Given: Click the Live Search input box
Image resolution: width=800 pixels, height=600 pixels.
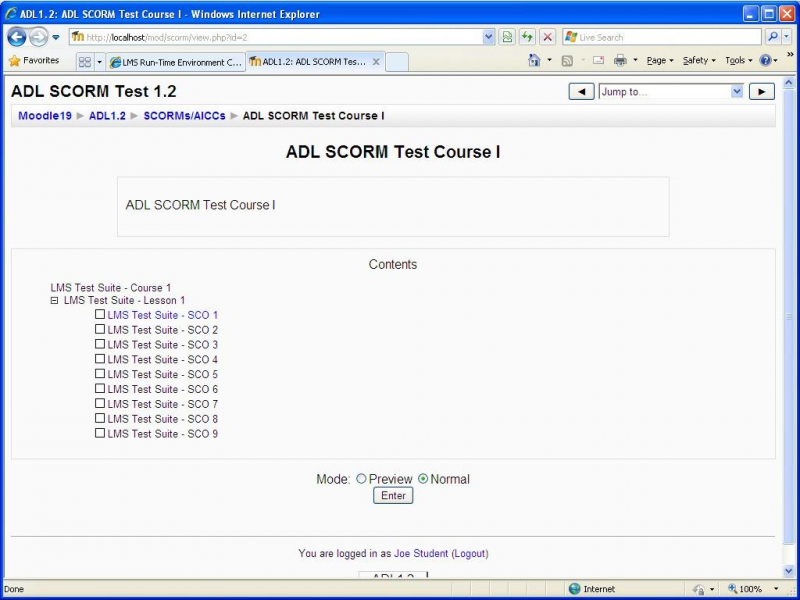Looking at the screenshot, I should (662, 37).
